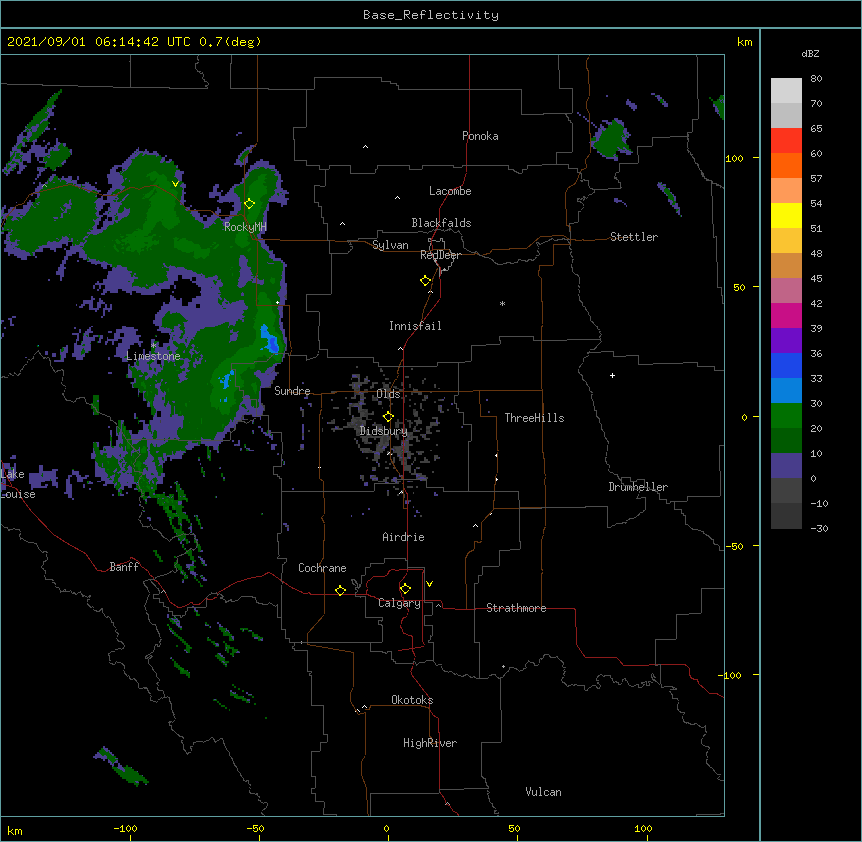
Task: Click the Strathmore town label
Action: pyautogui.click(x=516, y=608)
